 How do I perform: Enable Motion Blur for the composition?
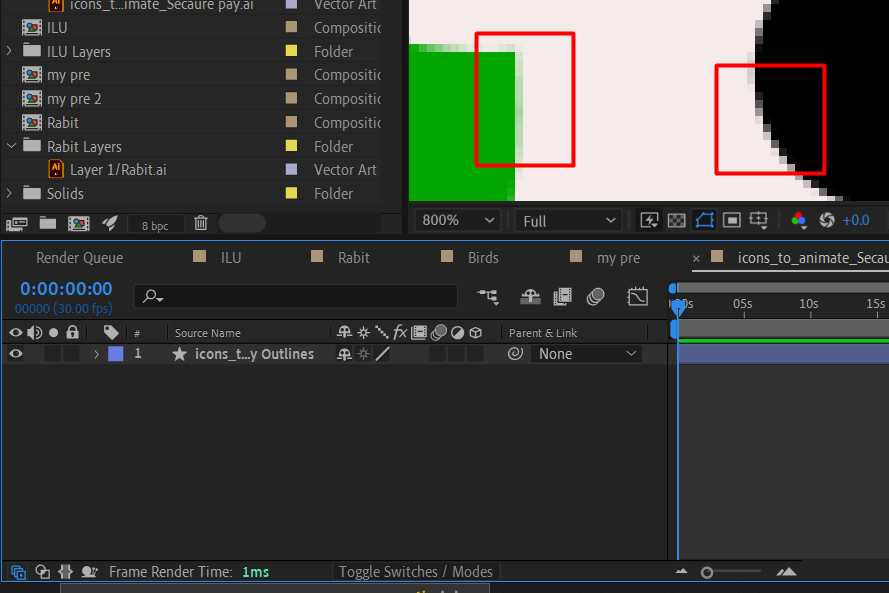[x=596, y=296]
